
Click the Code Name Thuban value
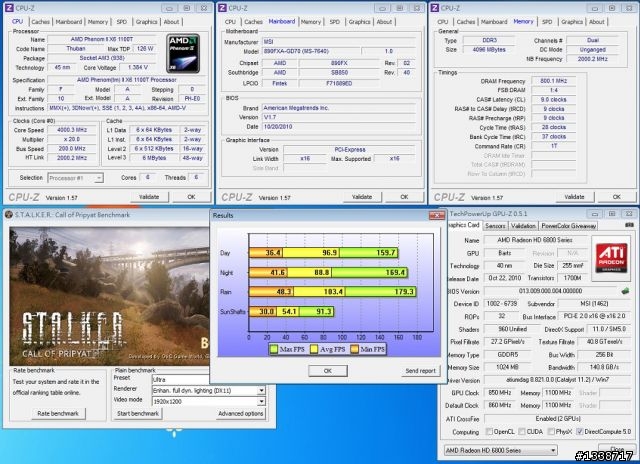tap(76, 49)
